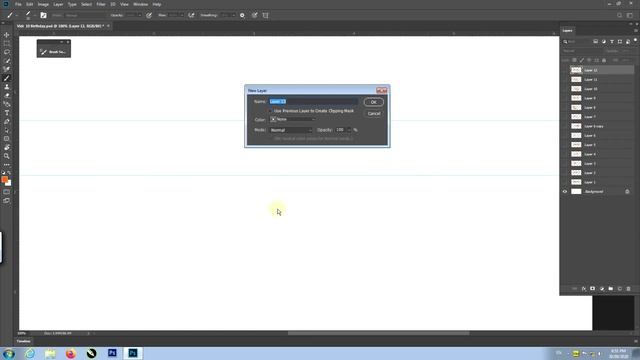The height and width of the screenshot is (360, 640).
Task: Switch to the Timeline panel tab
Action: pos(23,341)
